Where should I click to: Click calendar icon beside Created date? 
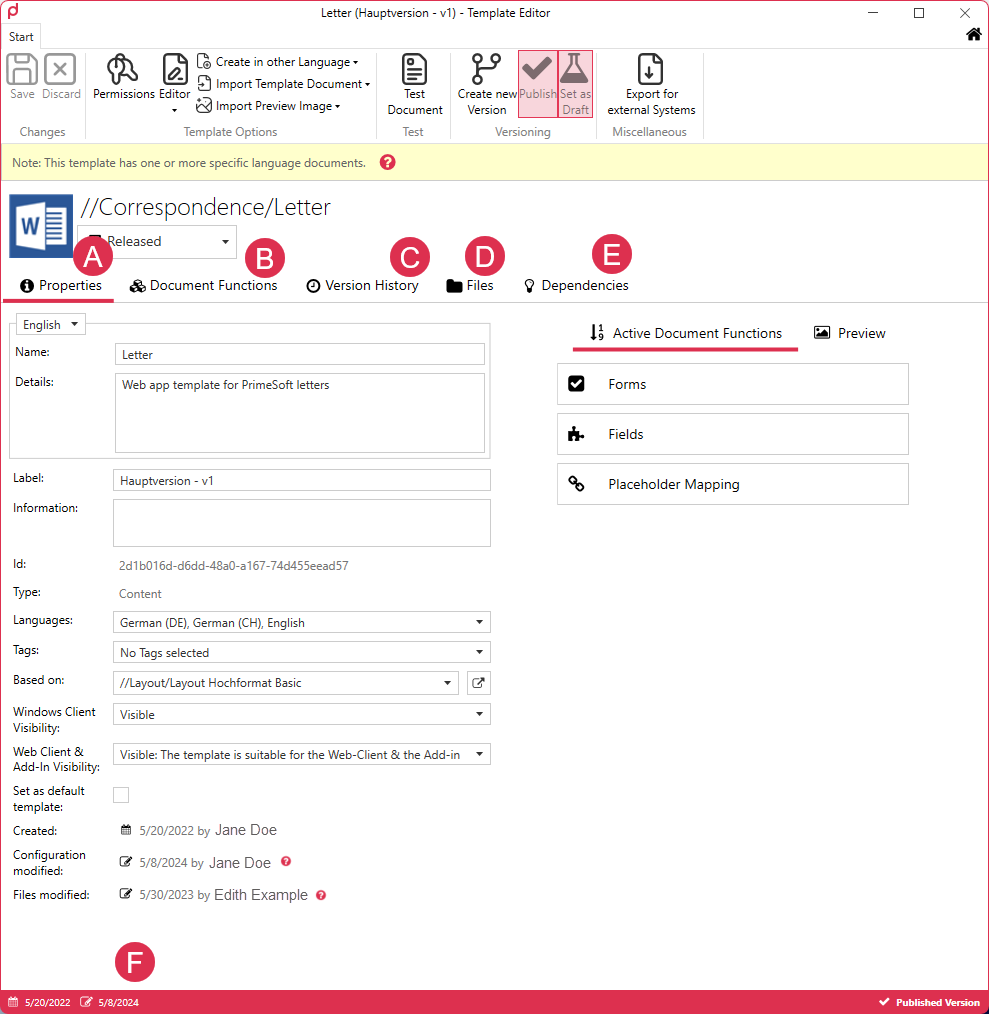pos(126,830)
